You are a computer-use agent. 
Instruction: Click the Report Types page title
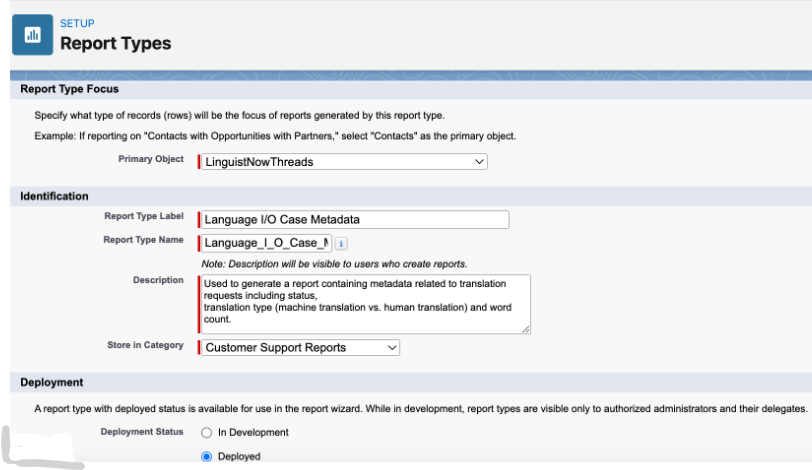coord(115,43)
